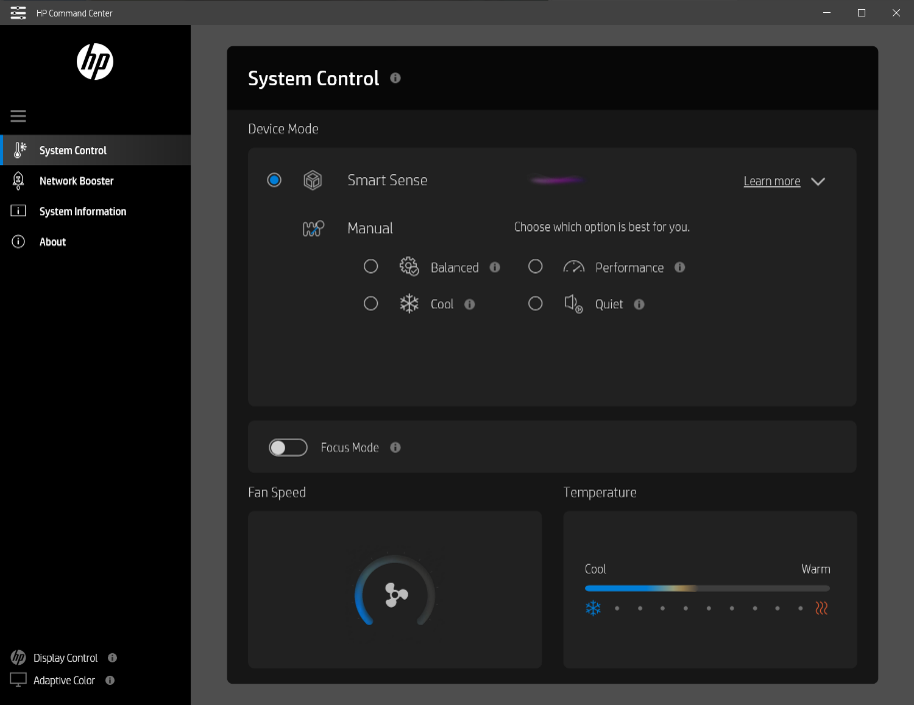Screen dimensions: 914x705
Task: Select the Cool radio button
Action: tap(371, 303)
